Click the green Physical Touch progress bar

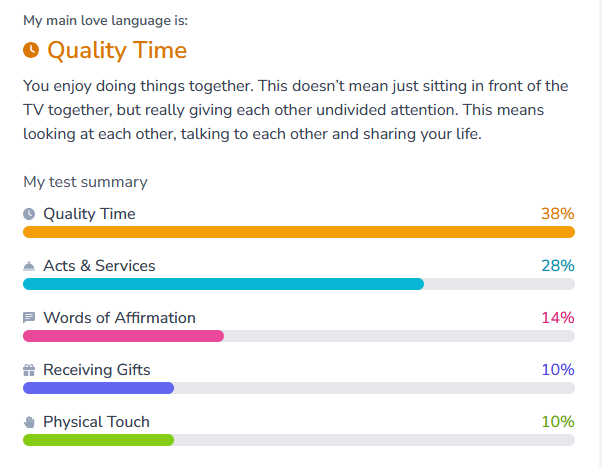[98, 440]
